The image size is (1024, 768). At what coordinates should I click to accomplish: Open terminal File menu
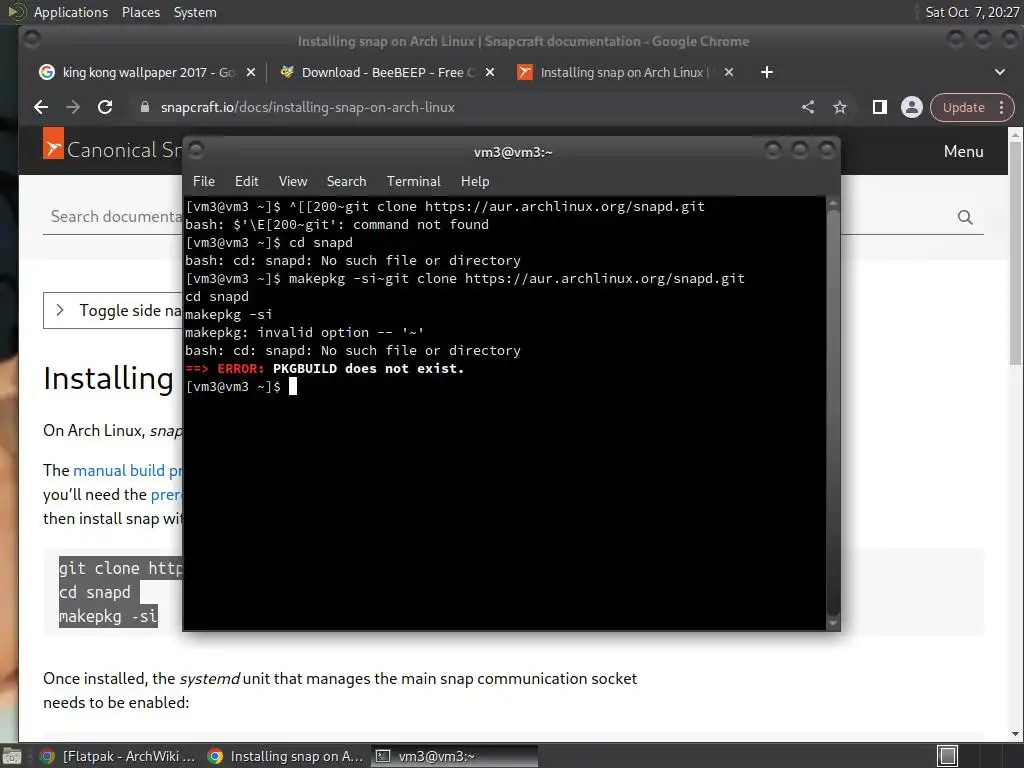(x=204, y=181)
